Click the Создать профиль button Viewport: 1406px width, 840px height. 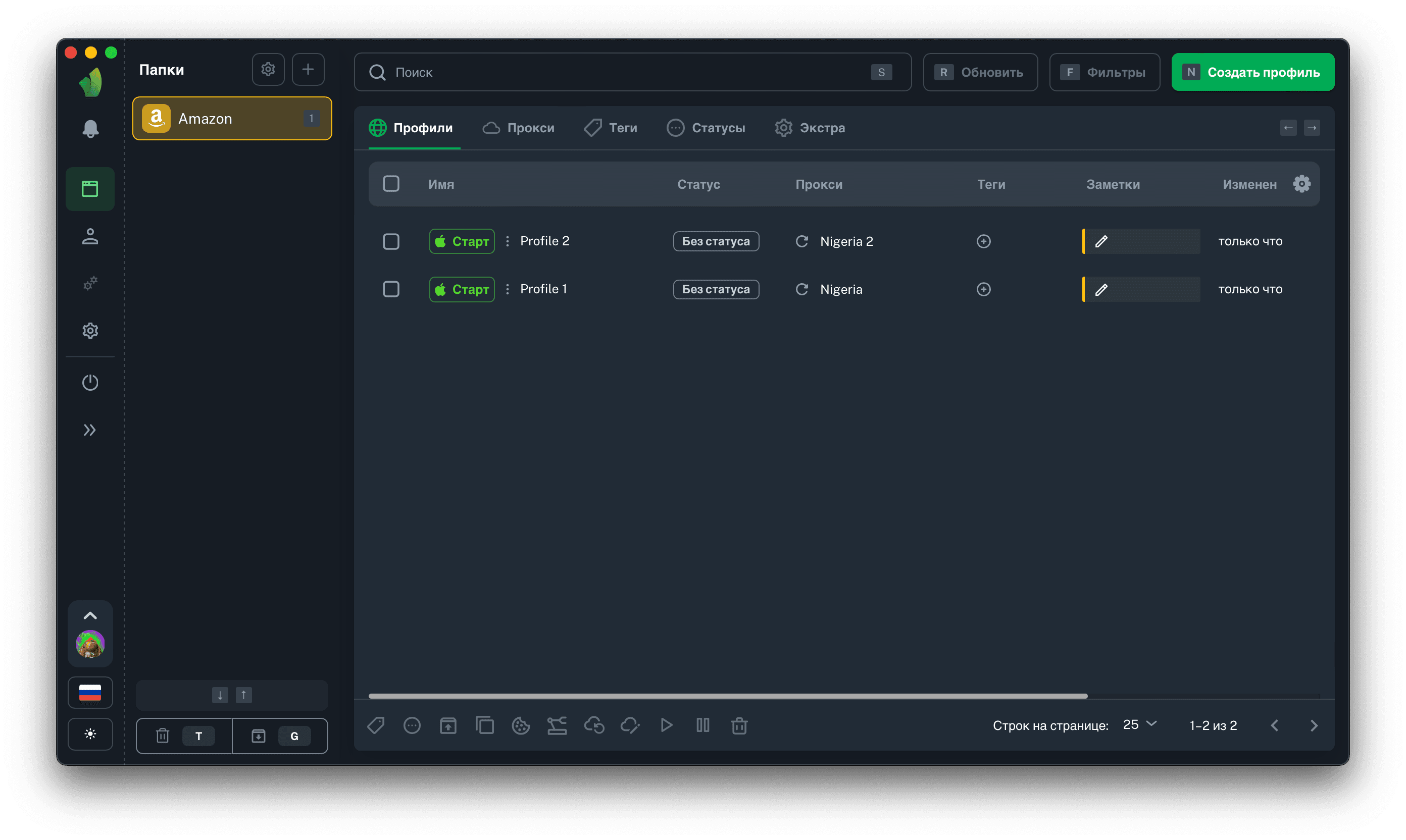pos(1252,72)
